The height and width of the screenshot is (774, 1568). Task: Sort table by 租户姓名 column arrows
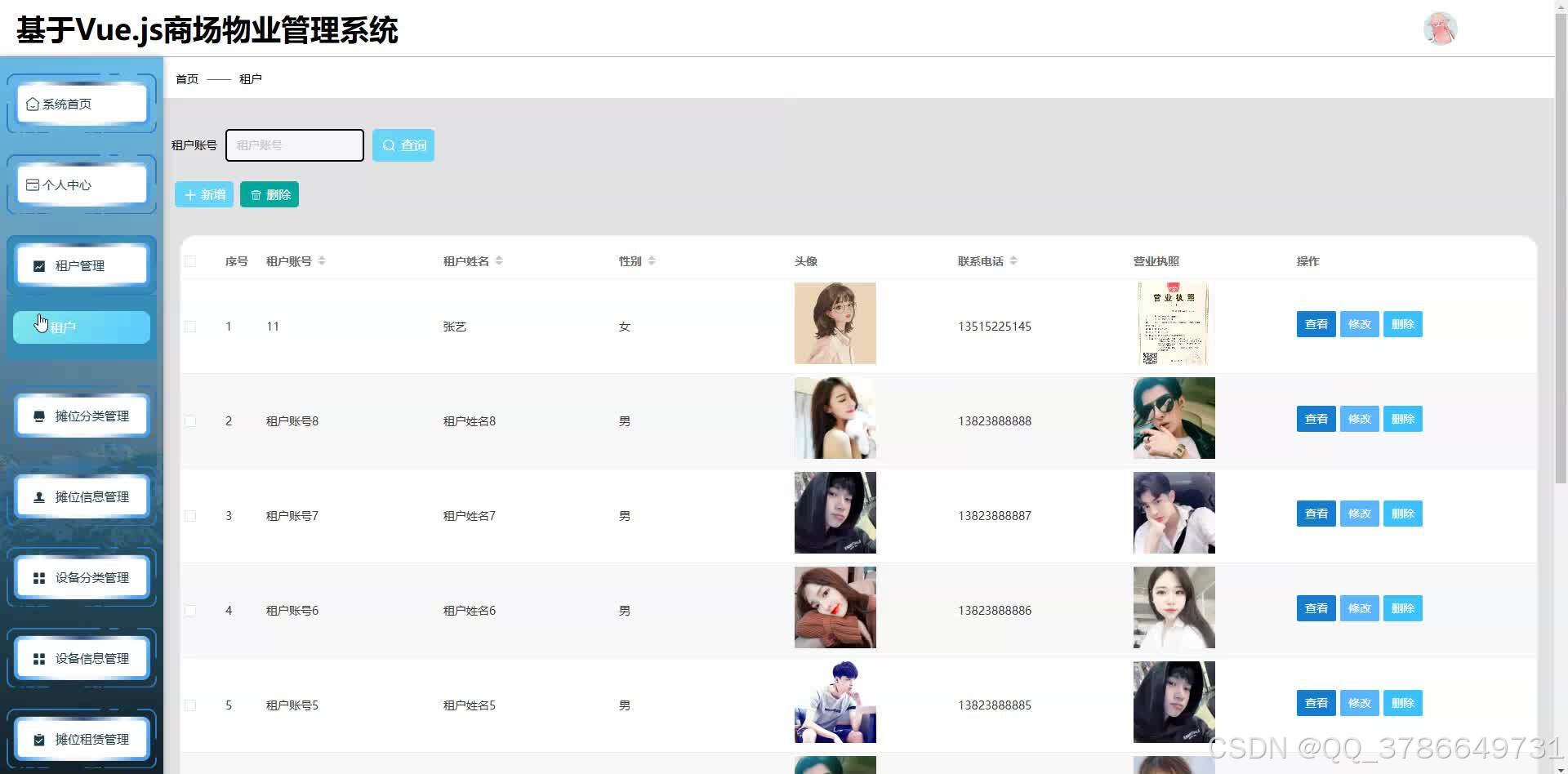(x=499, y=261)
